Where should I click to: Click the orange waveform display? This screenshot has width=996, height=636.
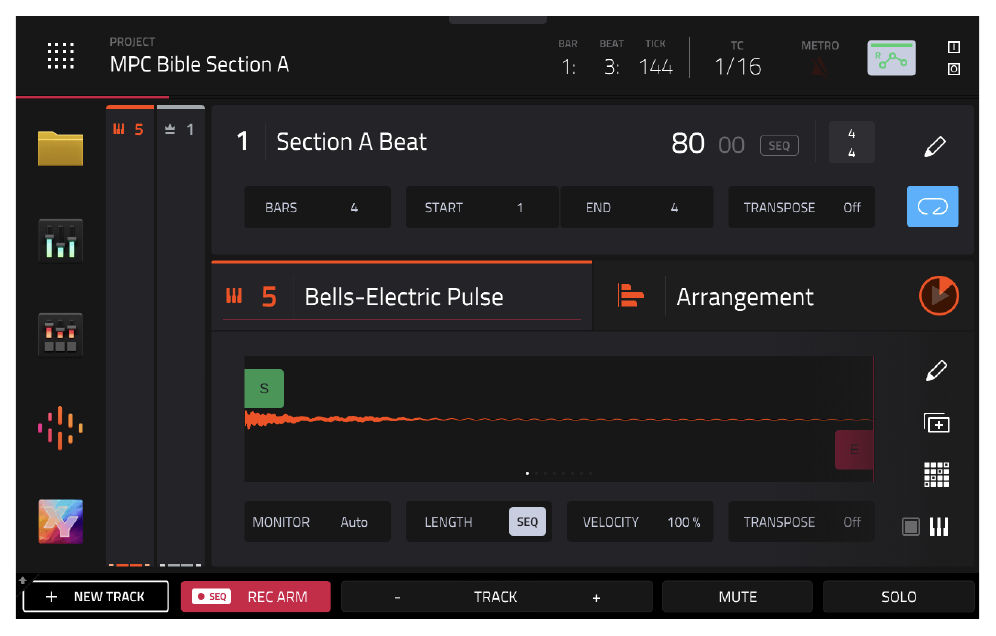[x=559, y=419]
